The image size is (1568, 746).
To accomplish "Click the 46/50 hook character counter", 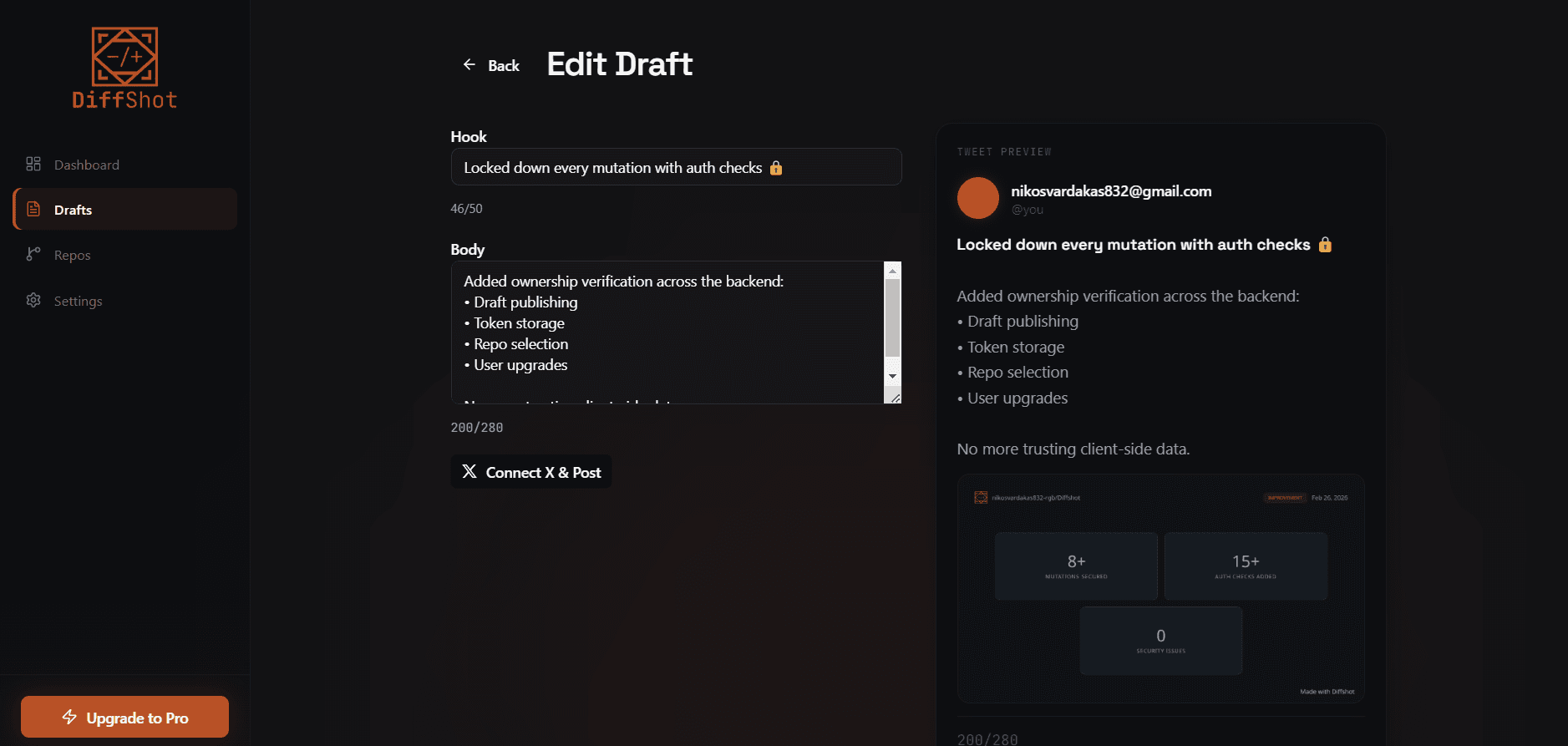I will click(x=466, y=209).
